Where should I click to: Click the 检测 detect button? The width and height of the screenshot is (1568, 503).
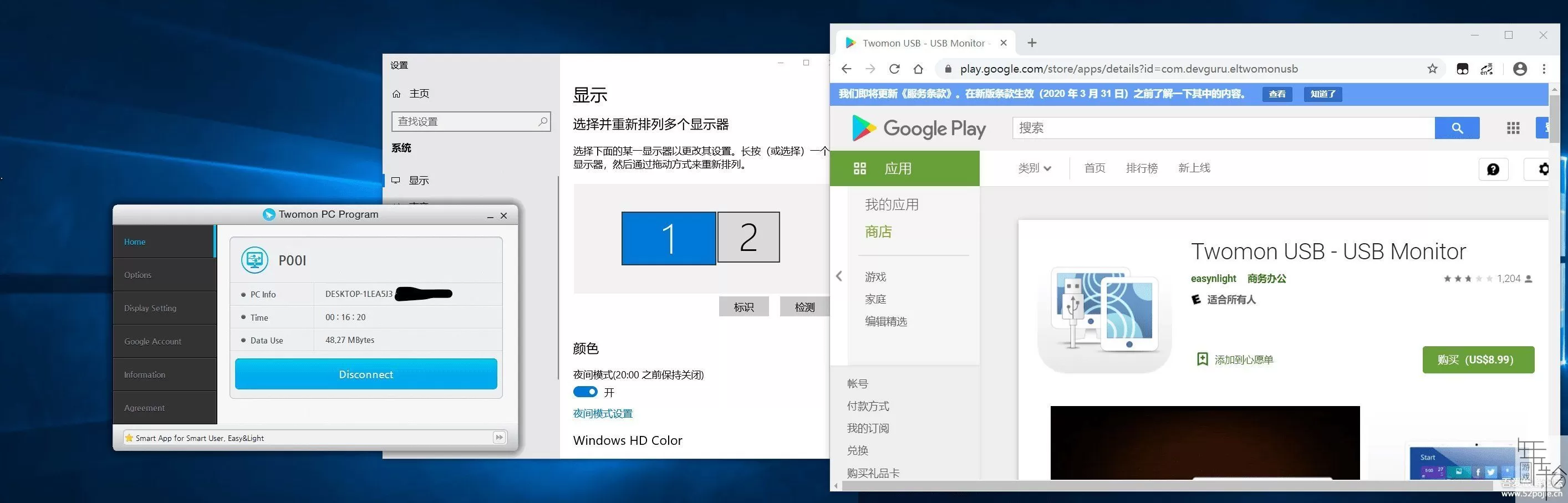point(804,306)
